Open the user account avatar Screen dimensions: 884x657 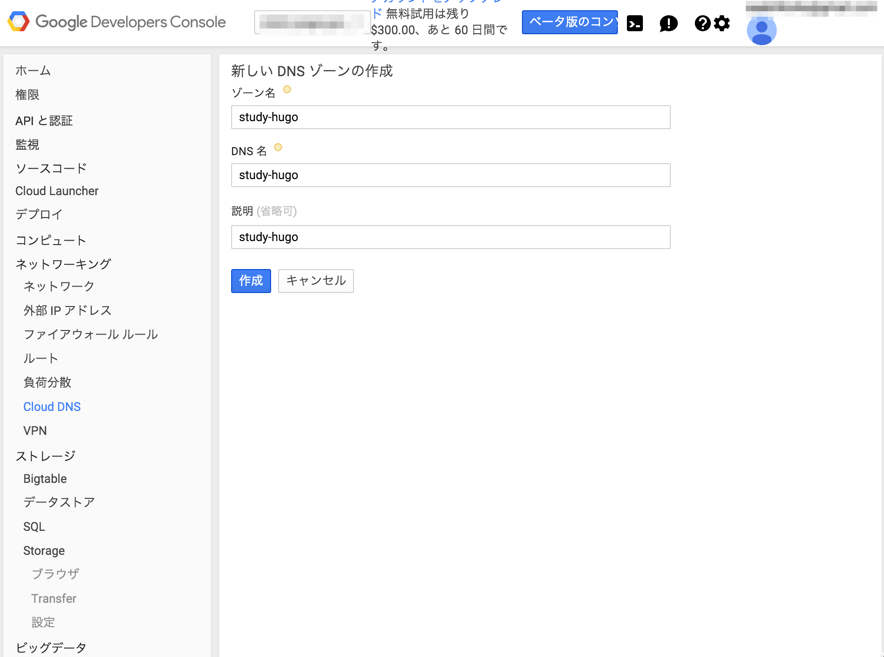tap(762, 29)
